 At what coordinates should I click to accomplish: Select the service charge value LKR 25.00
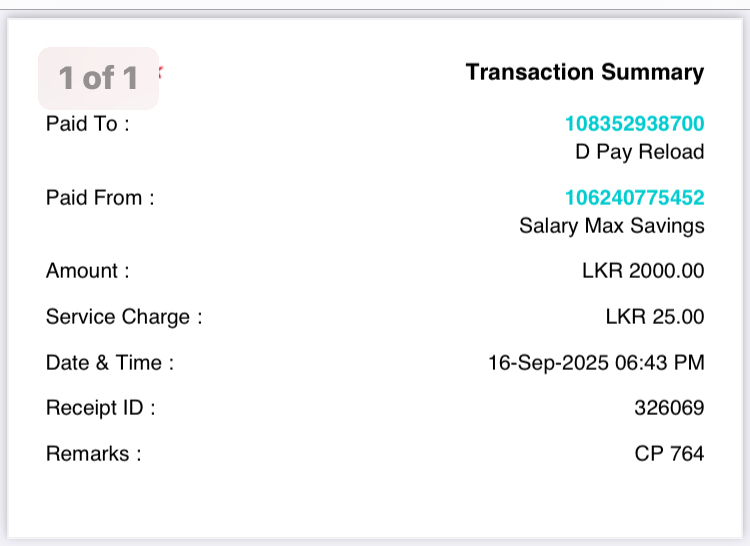tap(655, 317)
